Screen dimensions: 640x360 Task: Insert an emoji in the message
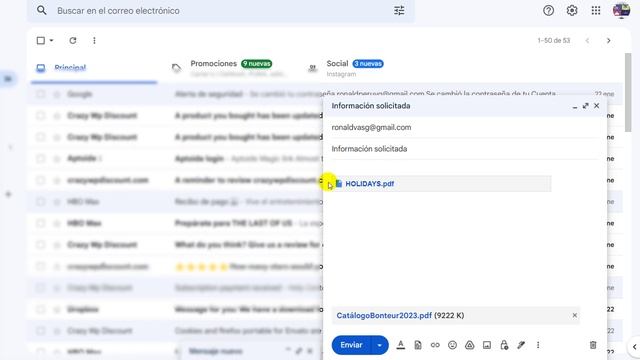point(452,345)
